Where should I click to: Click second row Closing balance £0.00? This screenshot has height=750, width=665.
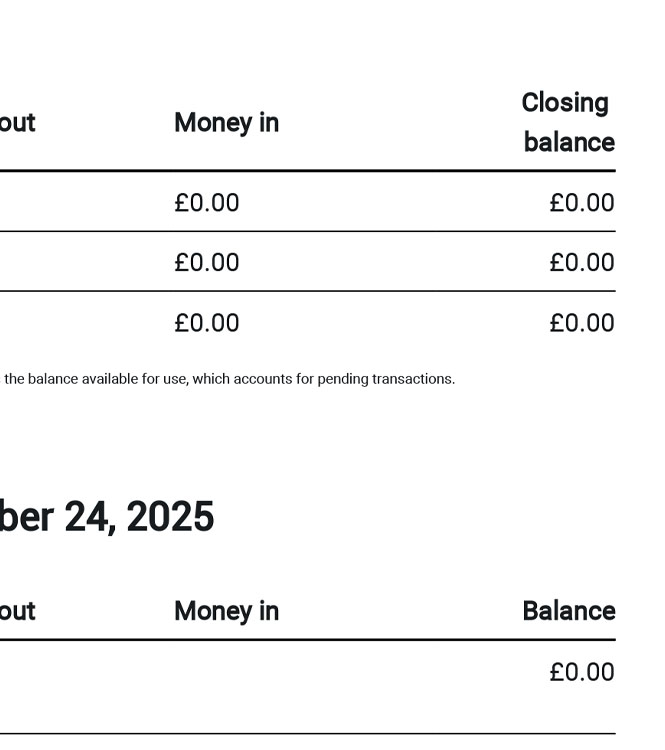point(581,263)
